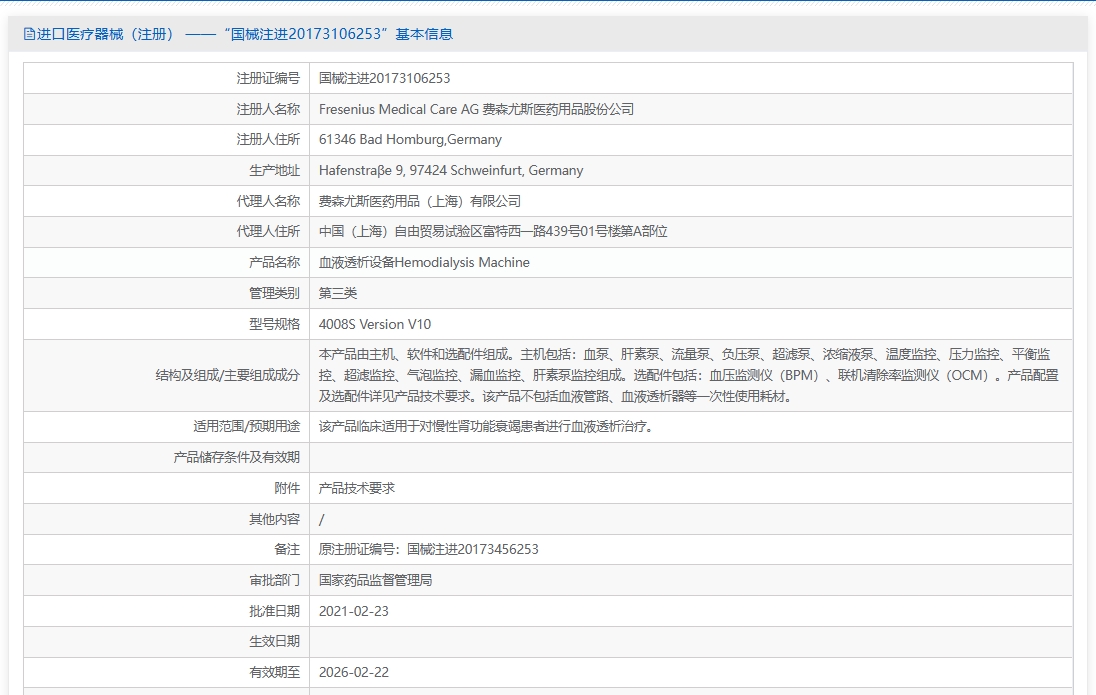Select product name 血液透析设备Hemodialysis Machine
The height and width of the screenshot is (695, 1096).
click(424, 262)
